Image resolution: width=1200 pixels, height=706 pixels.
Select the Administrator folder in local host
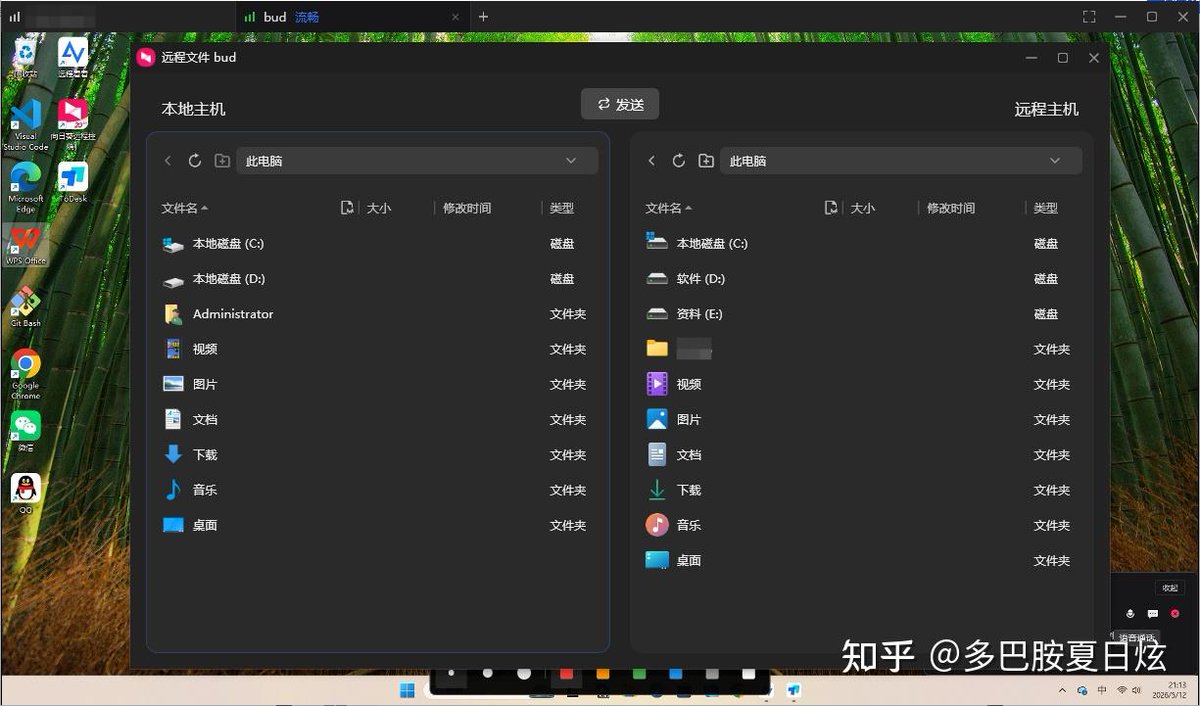(378, 314)
